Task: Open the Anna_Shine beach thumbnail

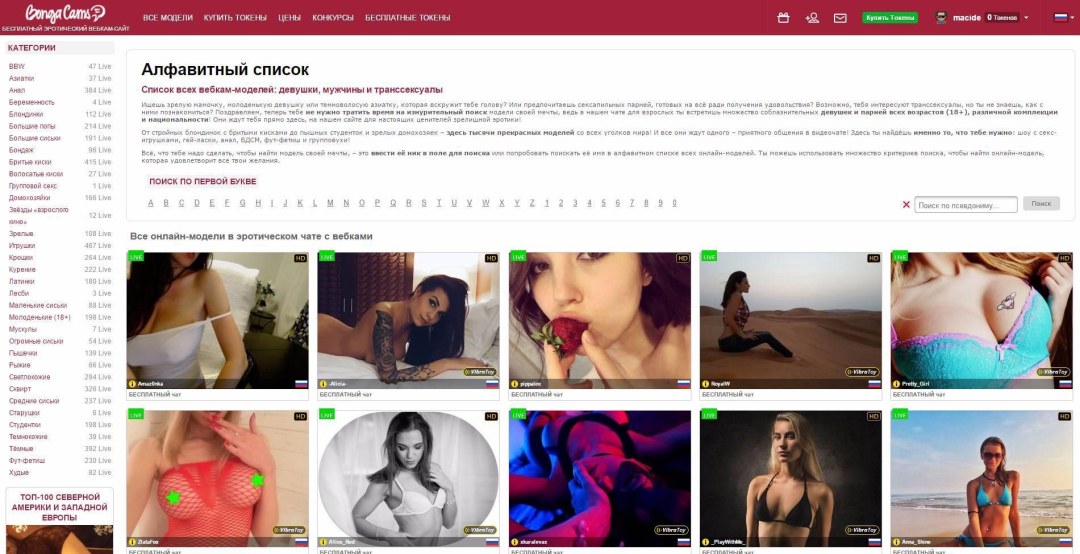Action: tap(982, 479)
